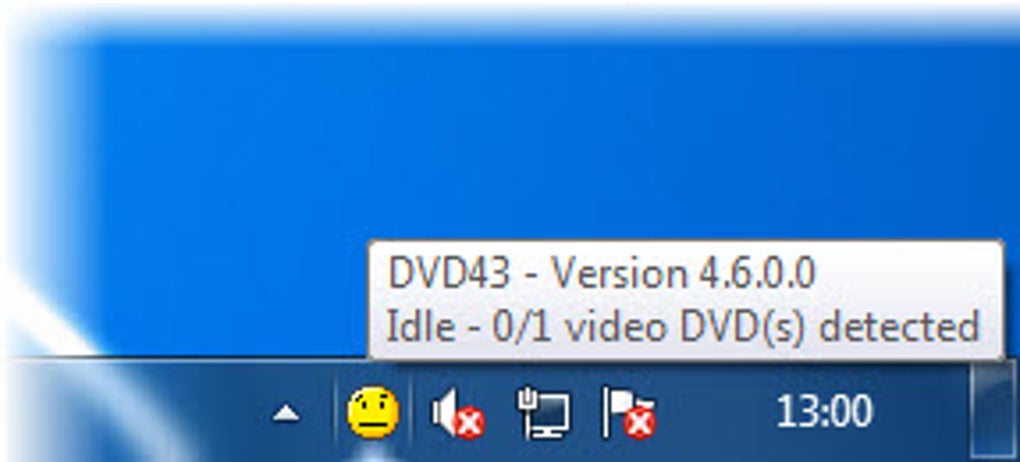
Task: Click the white light streak on wallpaper
Action: [x=39, y=306]
